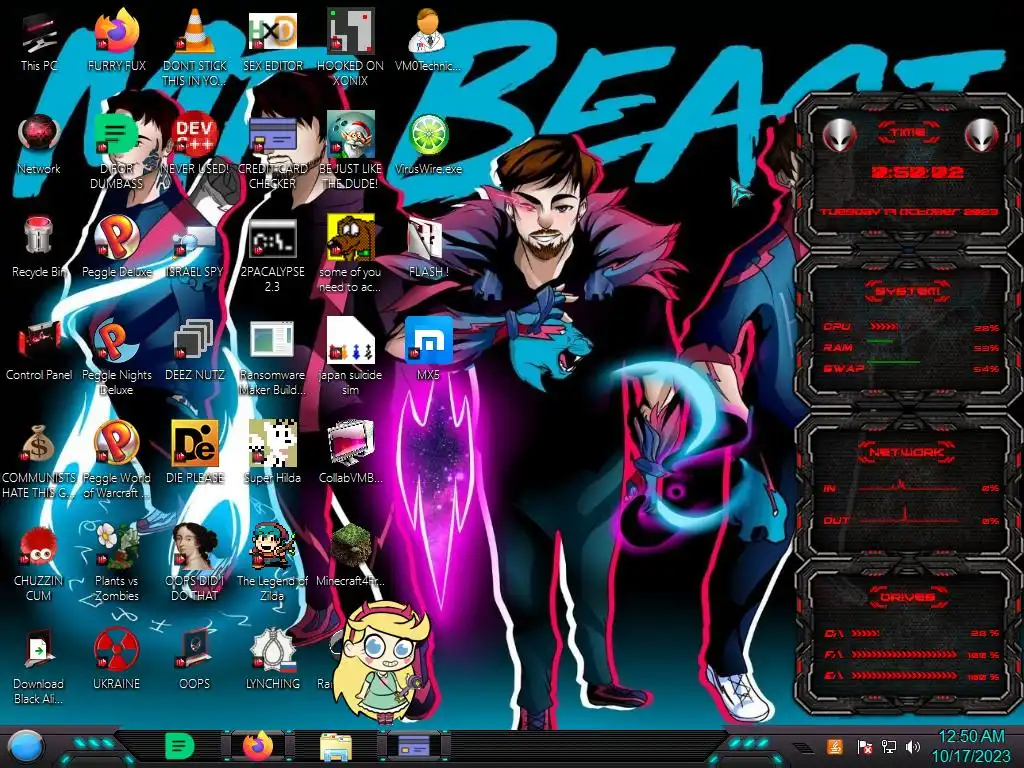Launch Peggle Nights Deluxe

point(116,358)
